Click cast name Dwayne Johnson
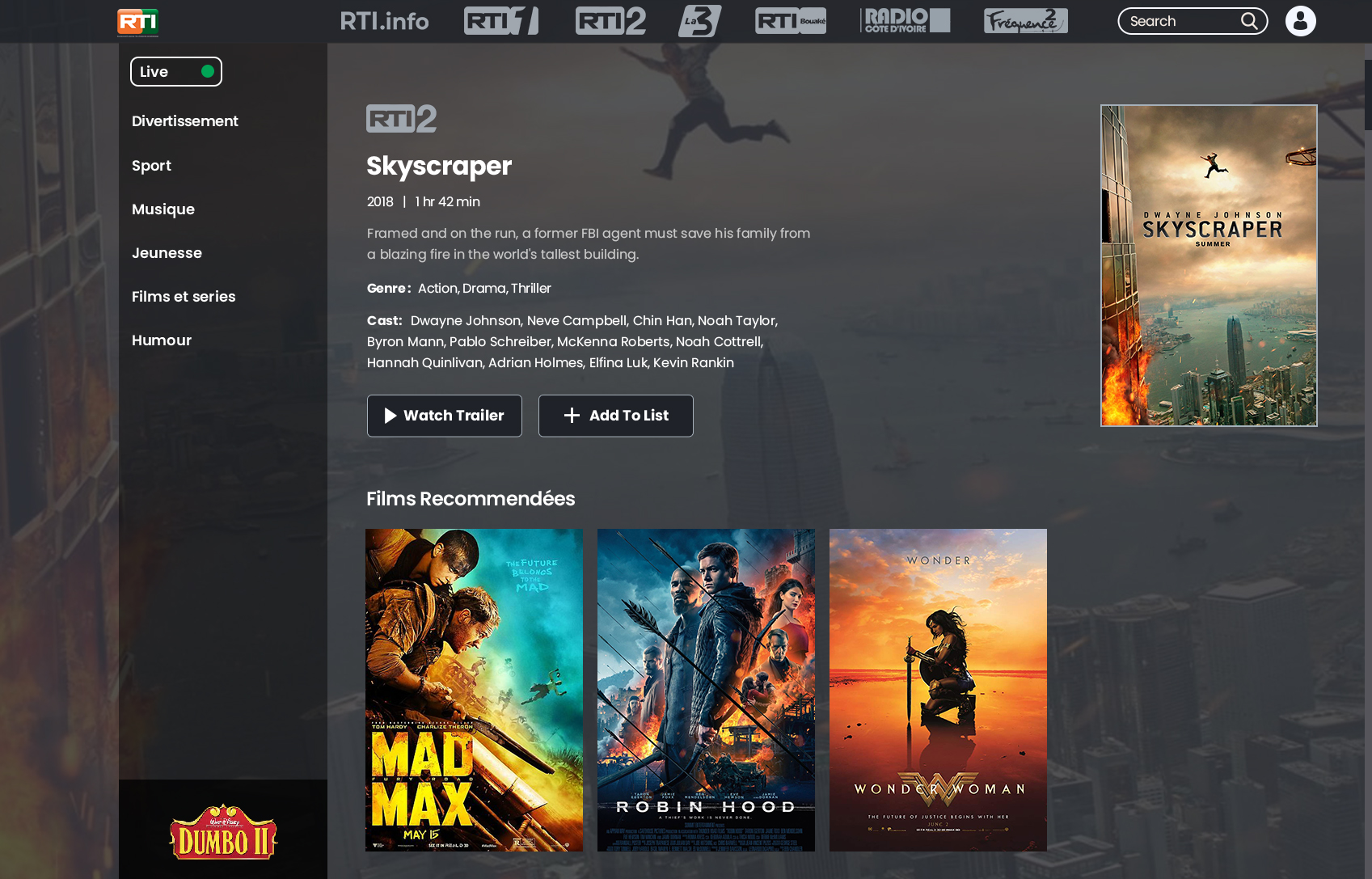Screen dimensions: 1372x879 tap(466, 321)
